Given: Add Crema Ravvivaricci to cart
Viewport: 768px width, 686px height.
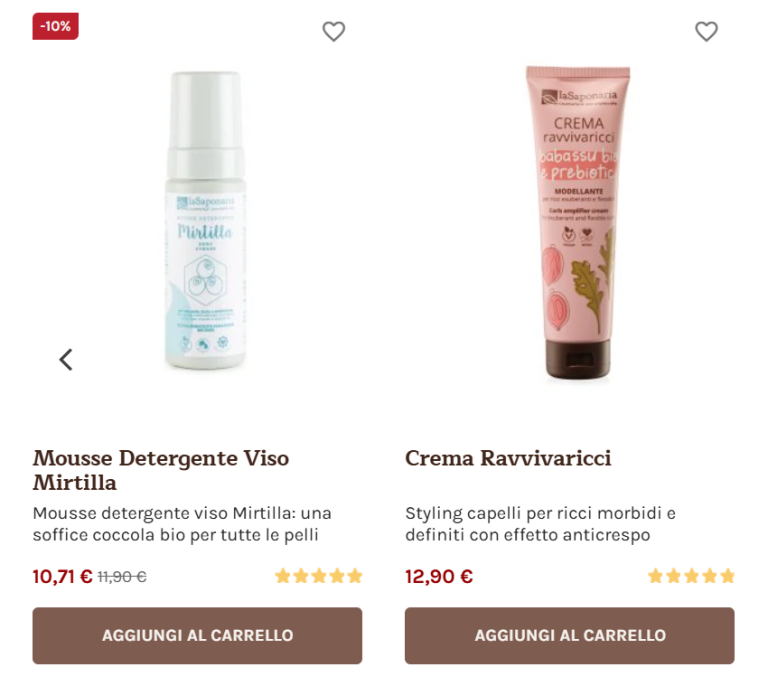Looking at the screenshot, I should tap(570, 636).
